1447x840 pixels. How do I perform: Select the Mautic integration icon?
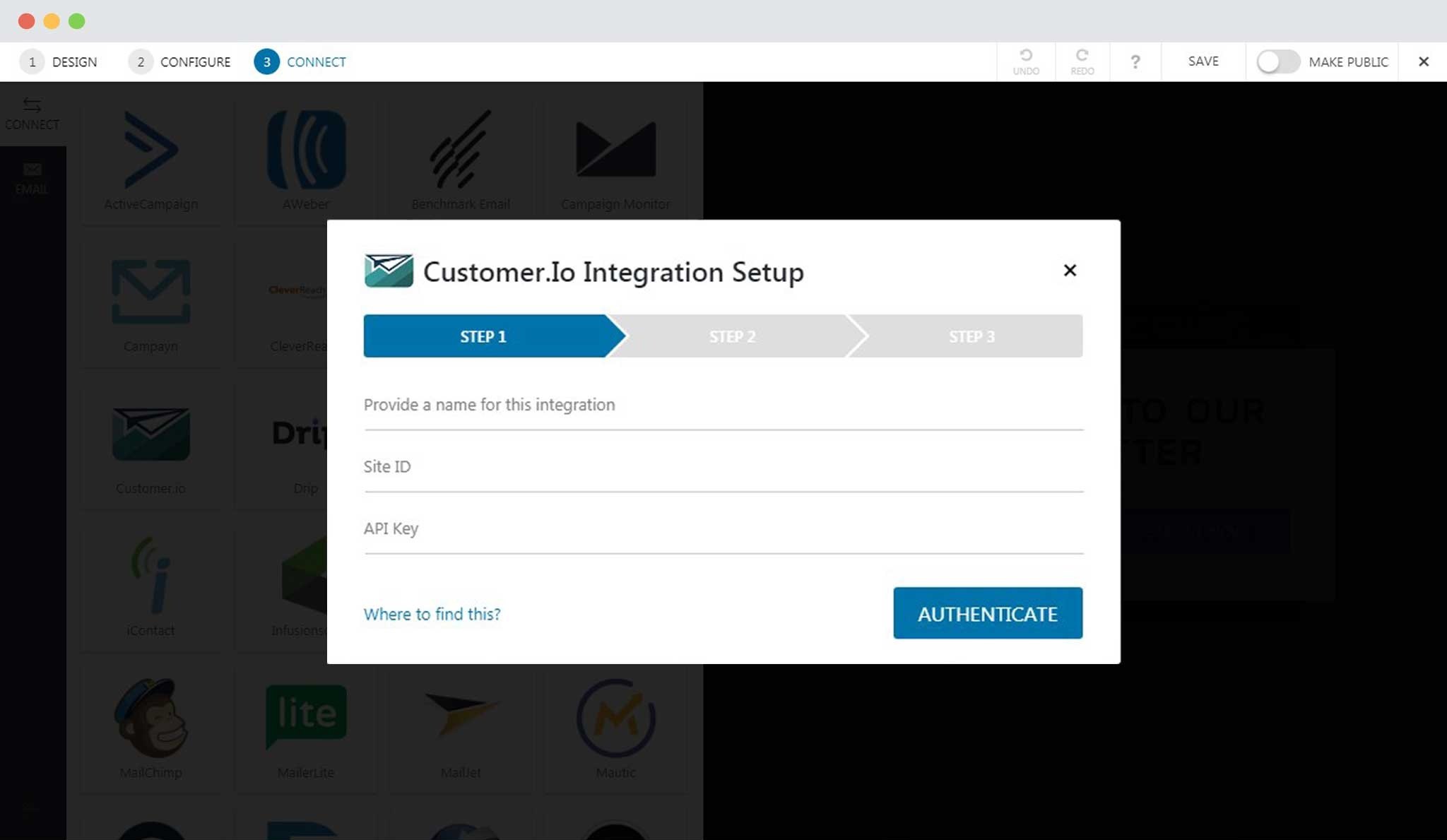tap(615, 718)
